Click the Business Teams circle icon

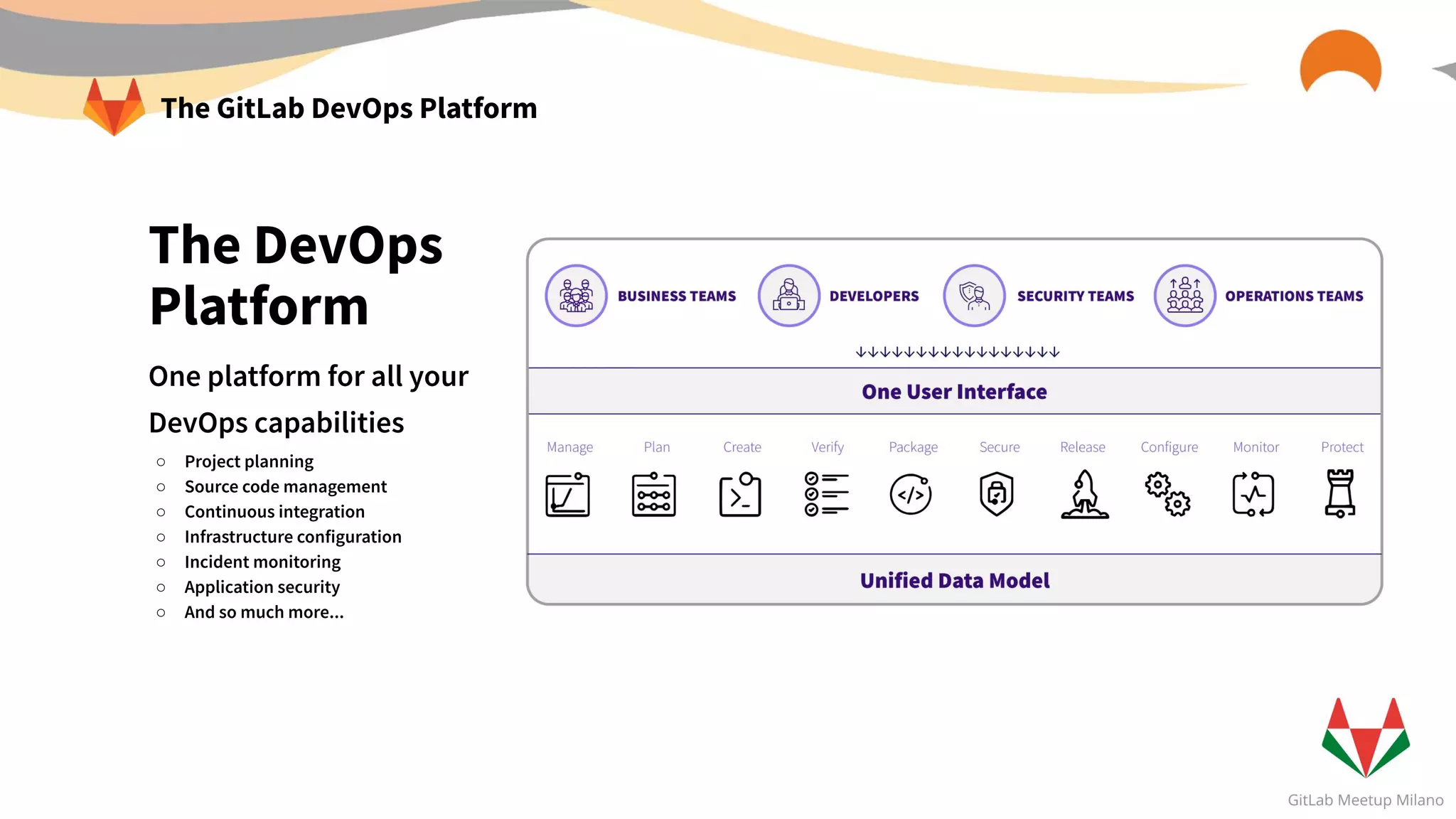[576, 296]
